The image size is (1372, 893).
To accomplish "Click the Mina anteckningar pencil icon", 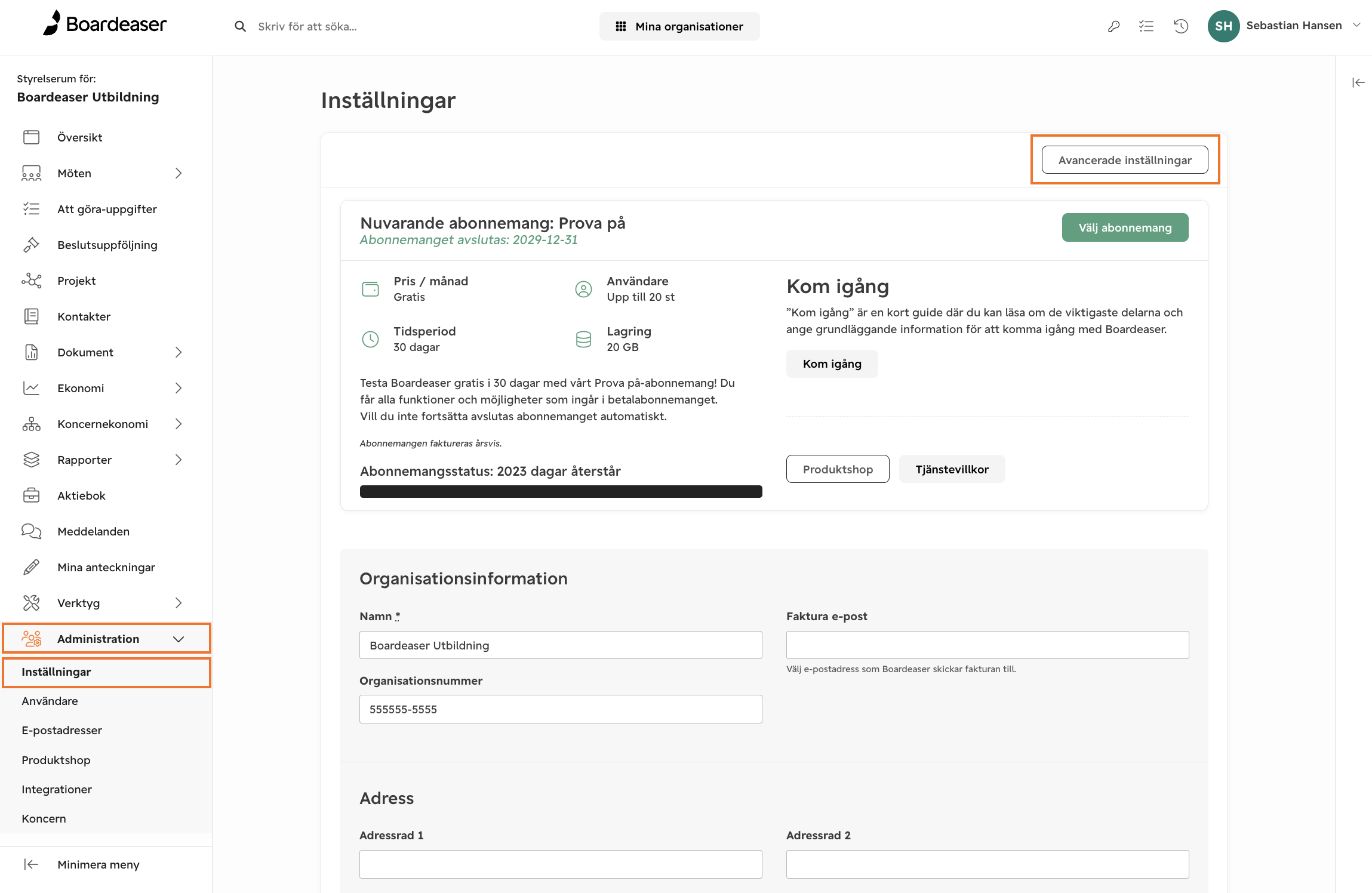I will pyautogui.click(x=32, y=567).
